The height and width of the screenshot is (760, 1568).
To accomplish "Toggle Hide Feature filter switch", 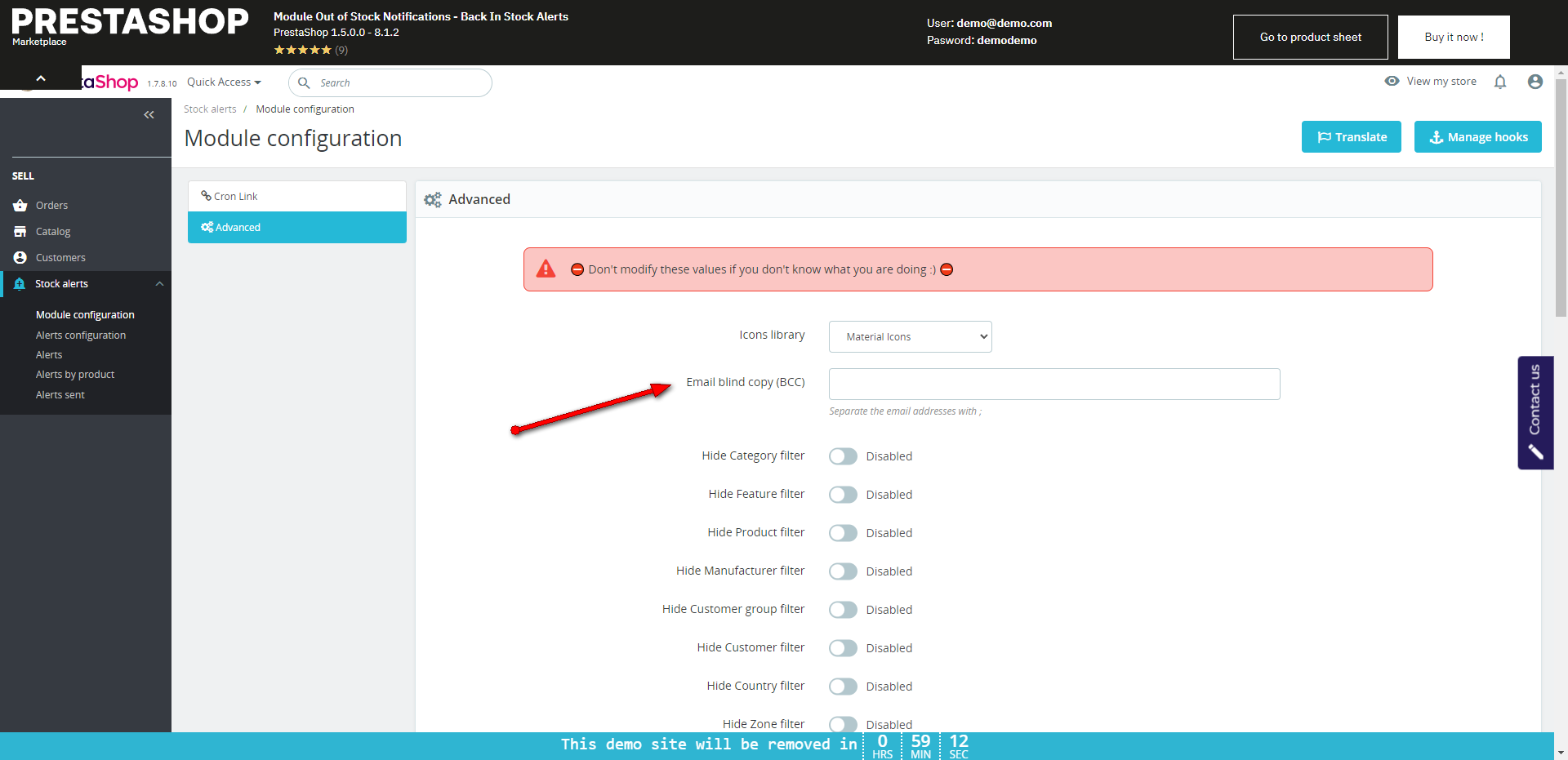I will click(843, 495).
